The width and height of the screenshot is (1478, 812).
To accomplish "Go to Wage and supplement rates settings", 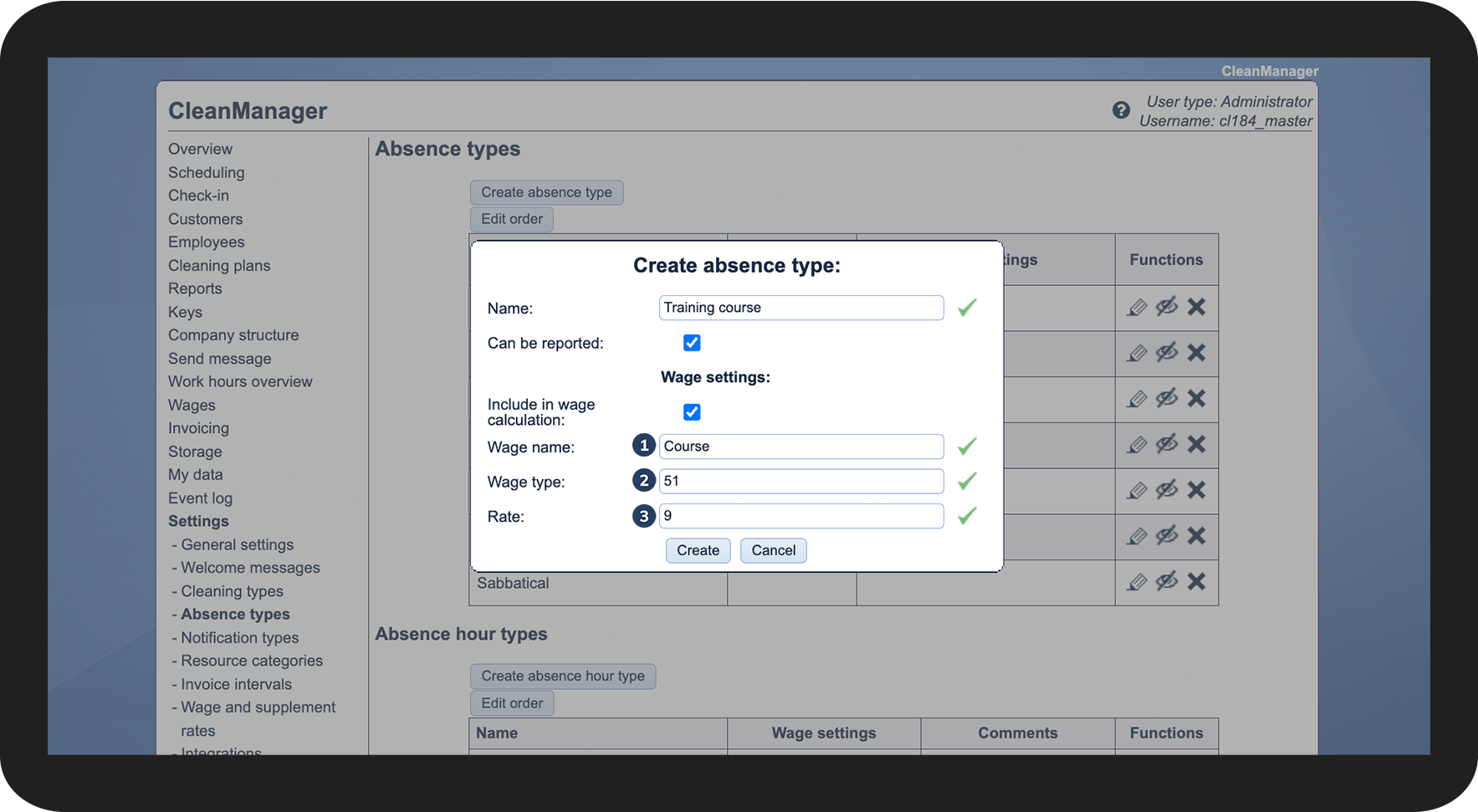I will click(x=258, y=707).
